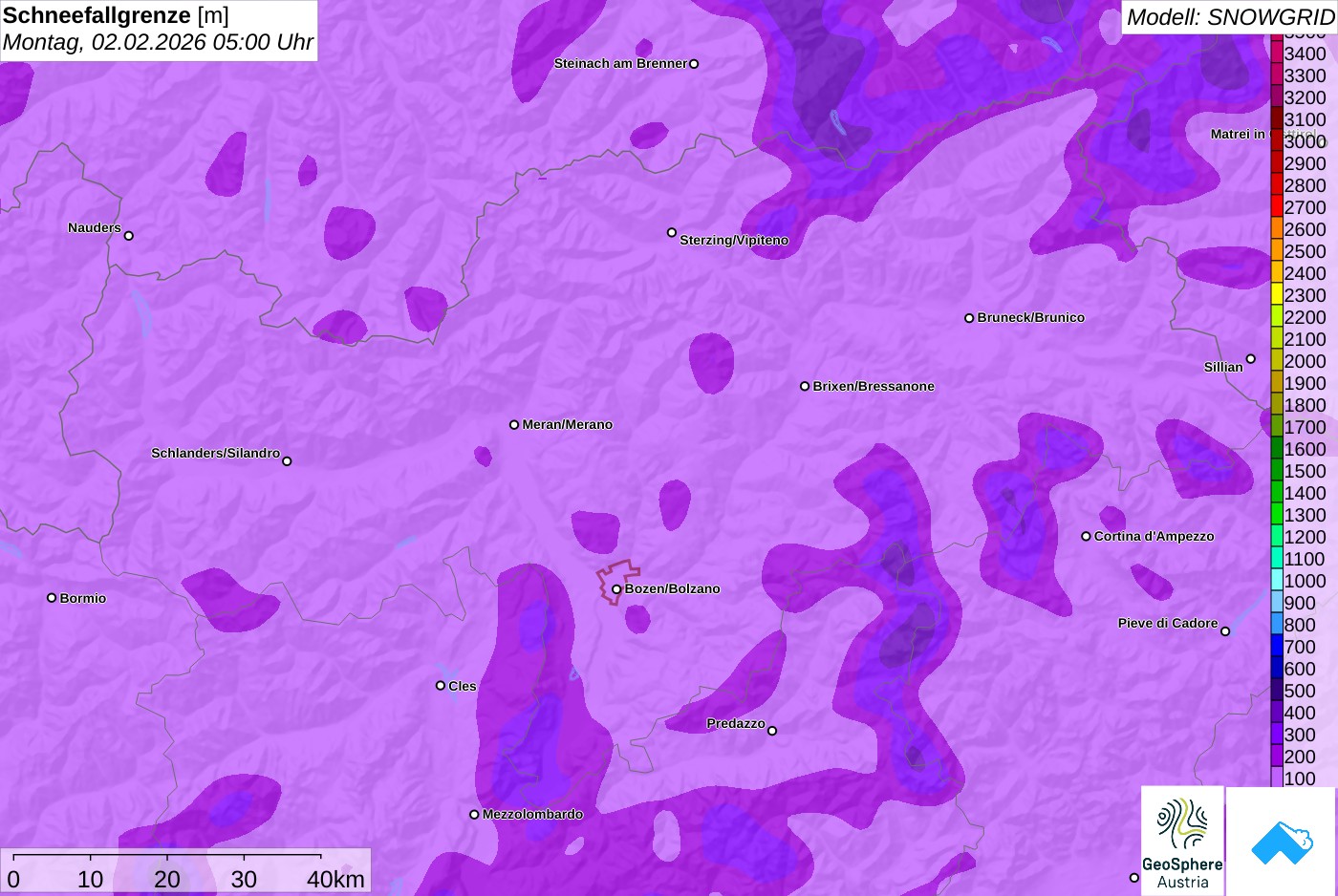Click the Brixen/Bressanone label text
Viewport: 1338px width, 896px height.
click(874, 387)
